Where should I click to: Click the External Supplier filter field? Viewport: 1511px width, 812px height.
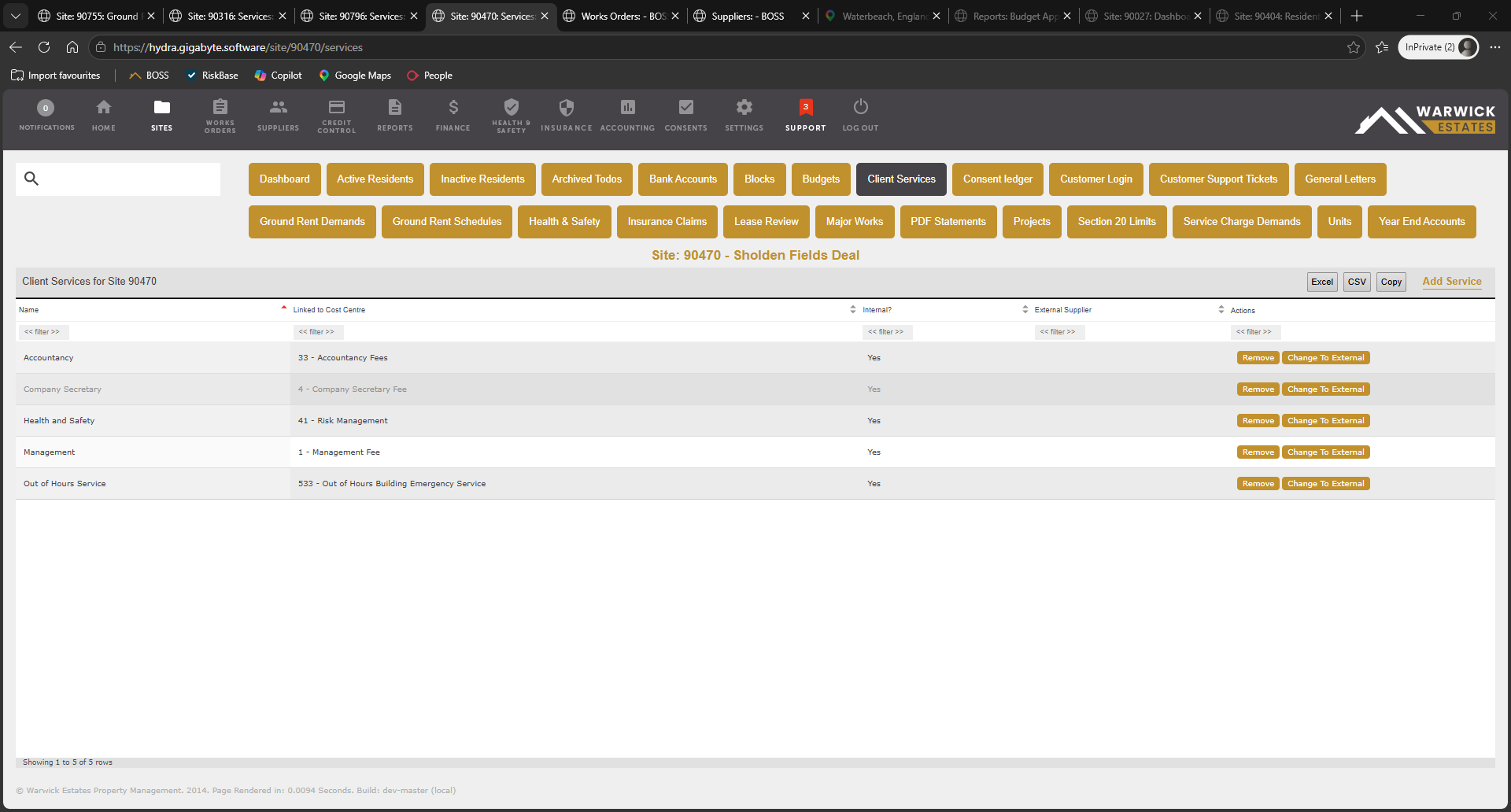click(x=1059, y=332)
